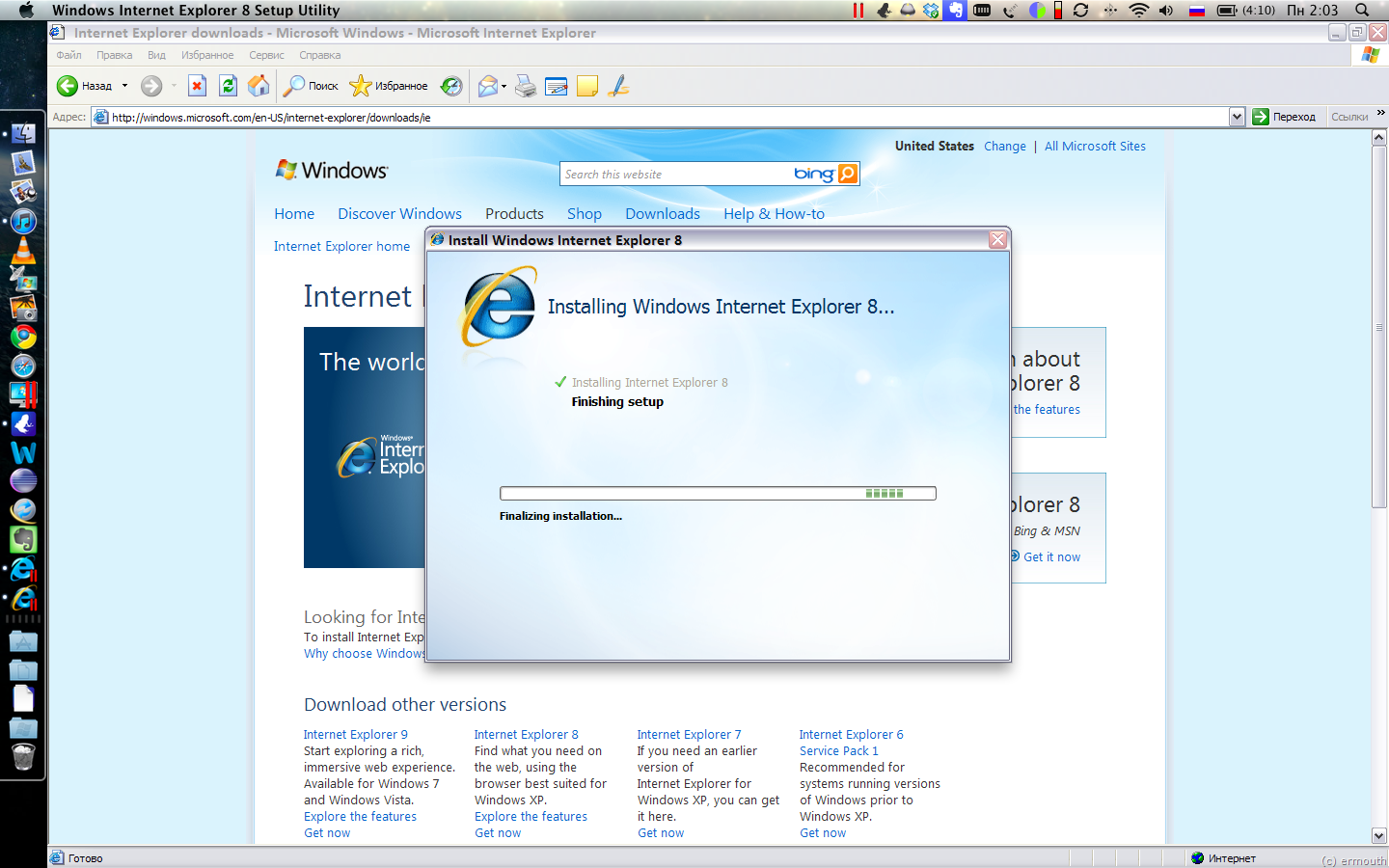Click the Stop page loading icon

tap(197, 86)
